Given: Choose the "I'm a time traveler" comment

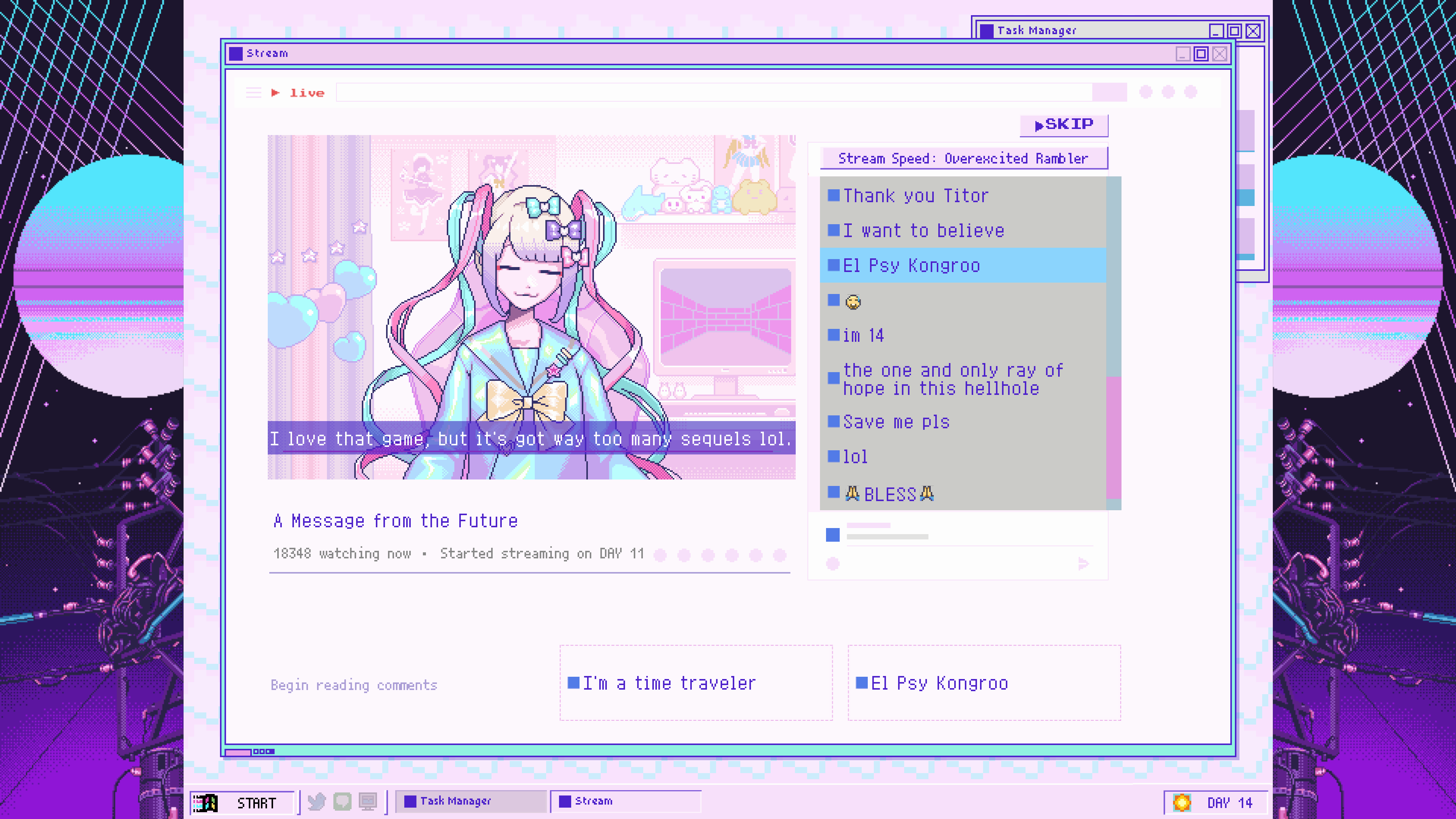Looking at the screenshot, I should click(x=696, y=683).
